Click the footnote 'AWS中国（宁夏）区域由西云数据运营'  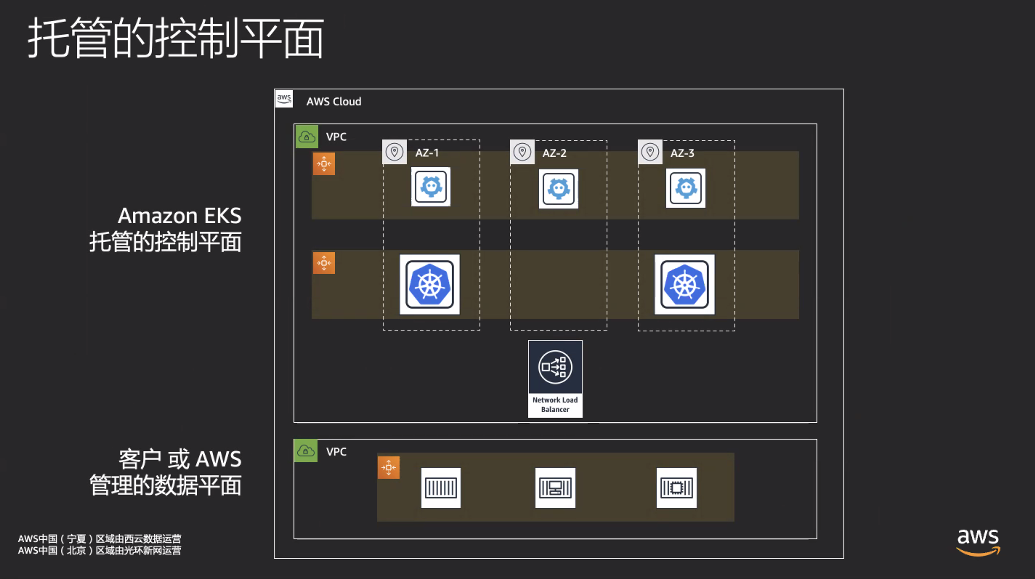100,539
